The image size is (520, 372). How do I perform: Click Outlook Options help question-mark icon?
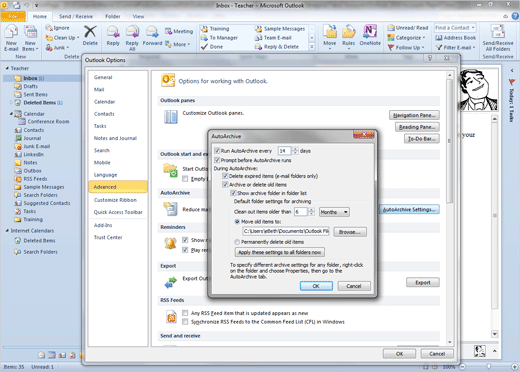pos(430,58)
